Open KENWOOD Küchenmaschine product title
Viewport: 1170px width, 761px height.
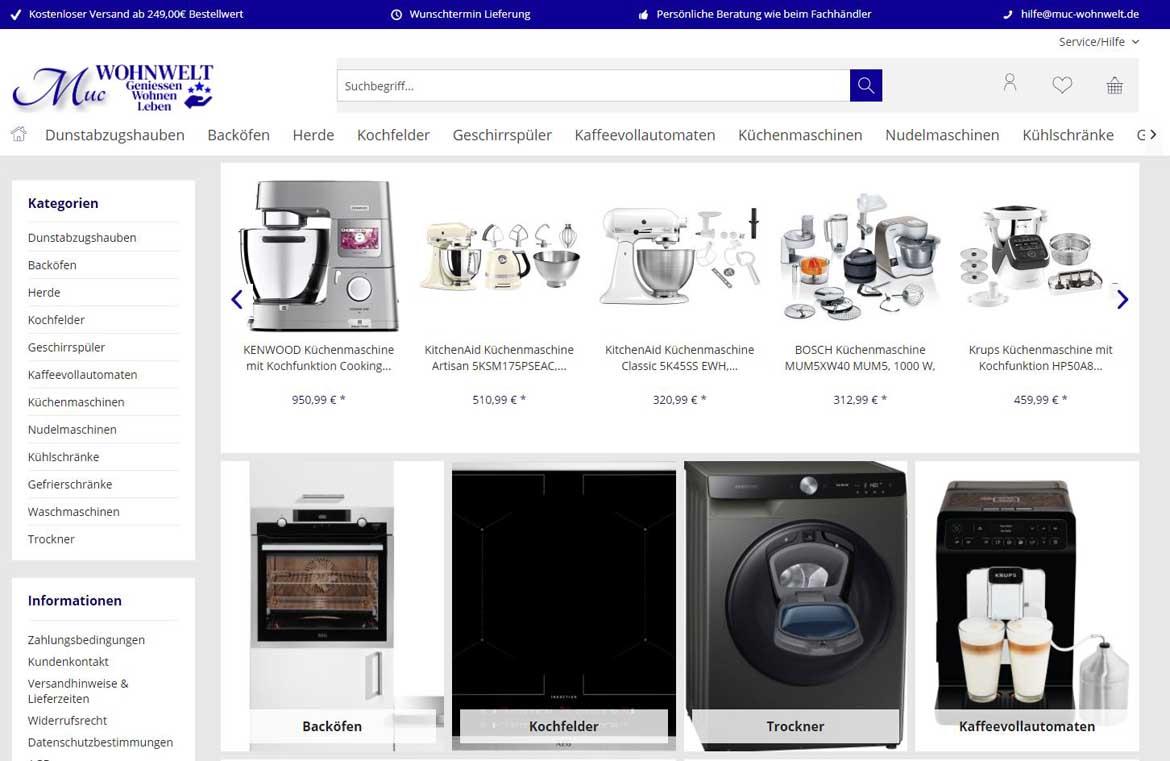click(319, 357)
